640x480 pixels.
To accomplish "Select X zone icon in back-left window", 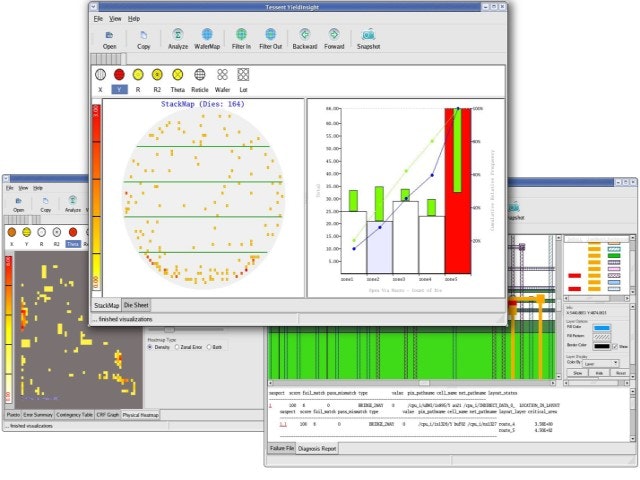I will [12, 232].
